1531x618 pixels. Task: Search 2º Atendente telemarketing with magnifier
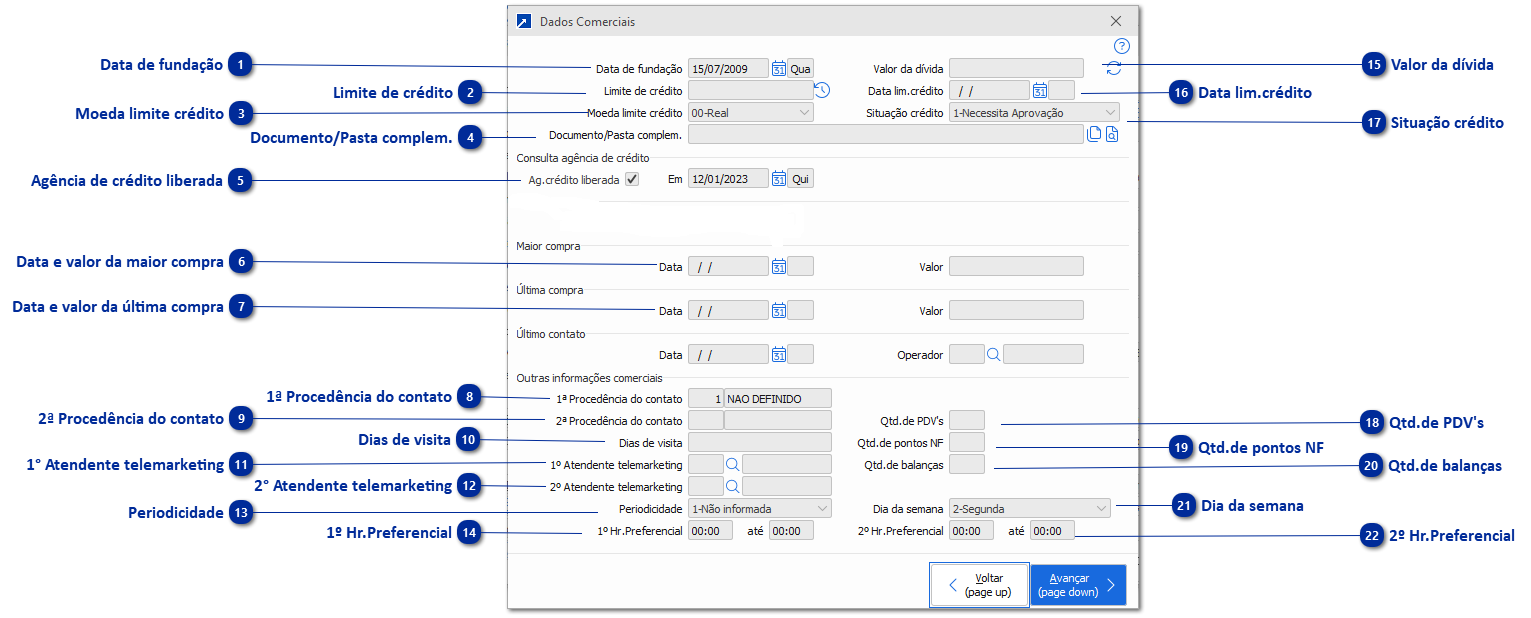(733, 486)
